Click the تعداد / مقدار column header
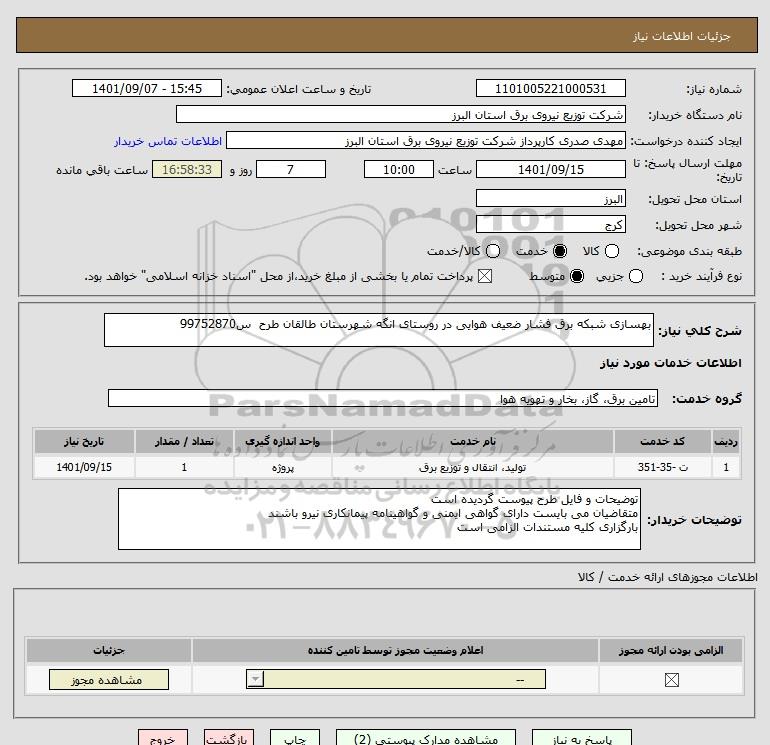 (184, 441)
